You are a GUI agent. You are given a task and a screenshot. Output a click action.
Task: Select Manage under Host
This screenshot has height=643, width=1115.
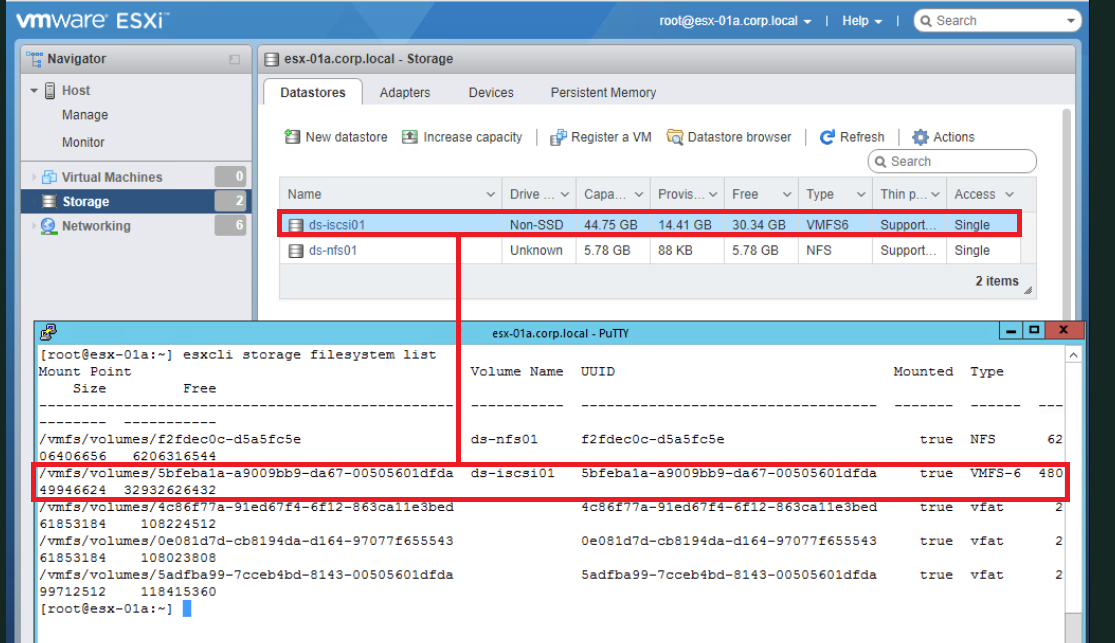85,115
